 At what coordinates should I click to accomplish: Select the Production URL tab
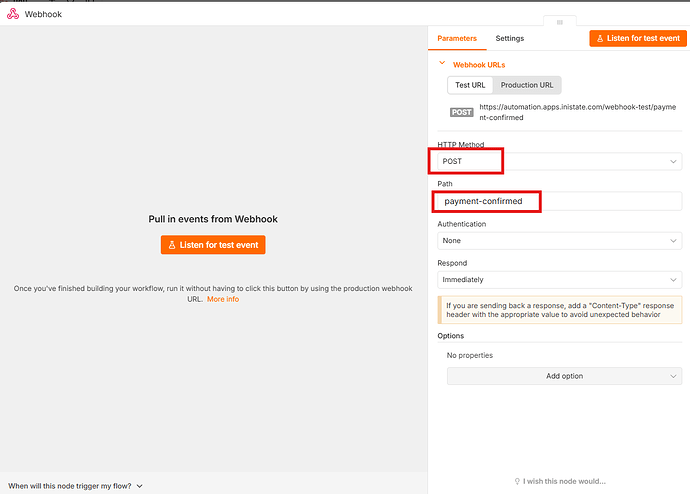(527, 85)
